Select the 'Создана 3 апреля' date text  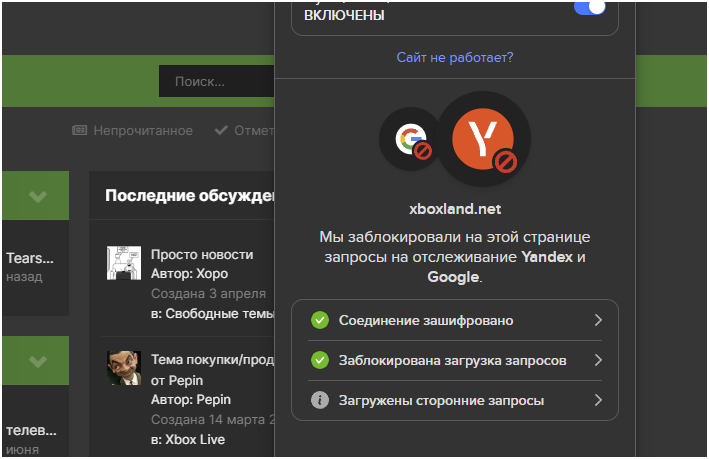[208, 293]
